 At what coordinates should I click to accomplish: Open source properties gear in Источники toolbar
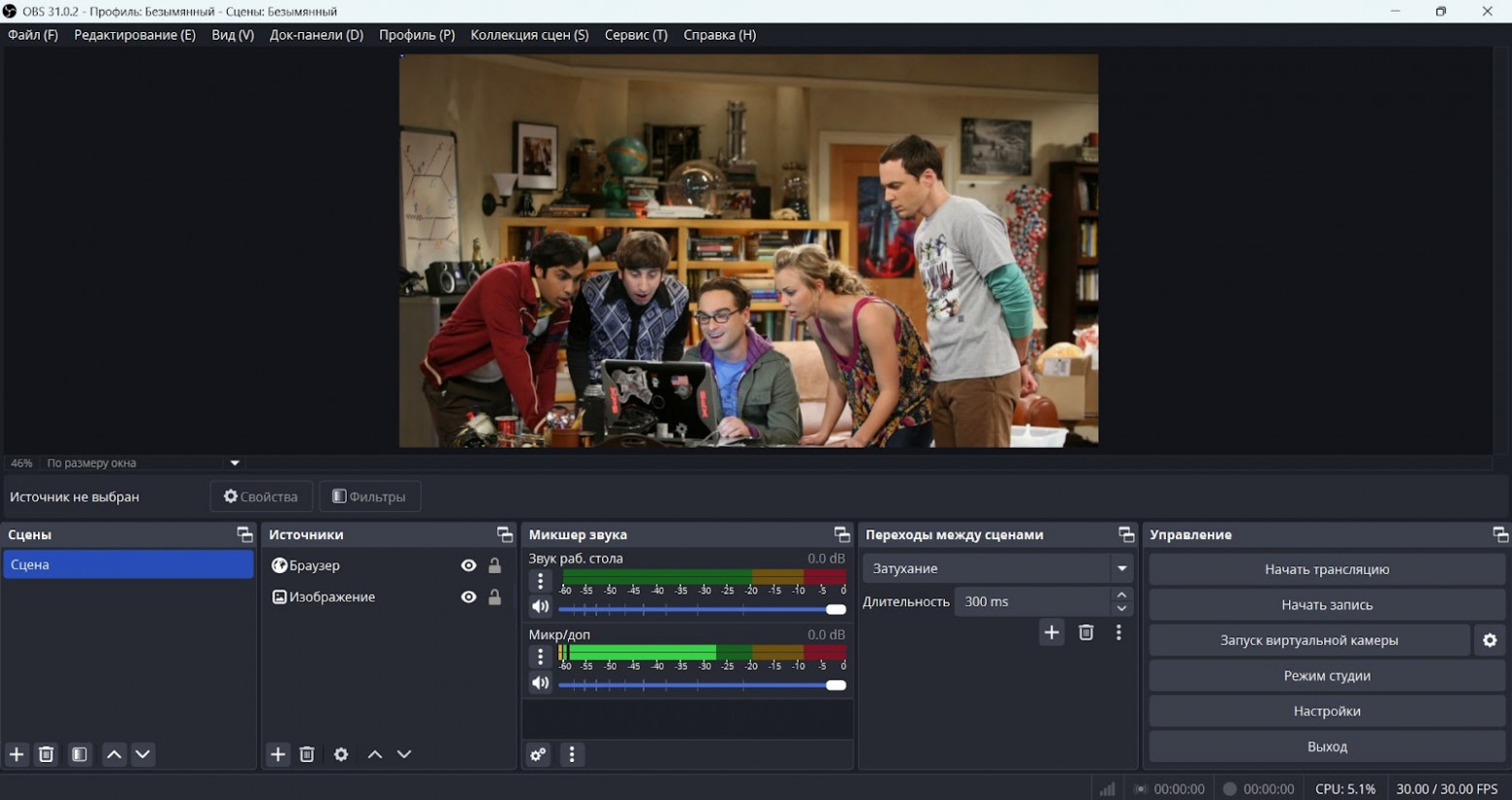coord(341,754)
